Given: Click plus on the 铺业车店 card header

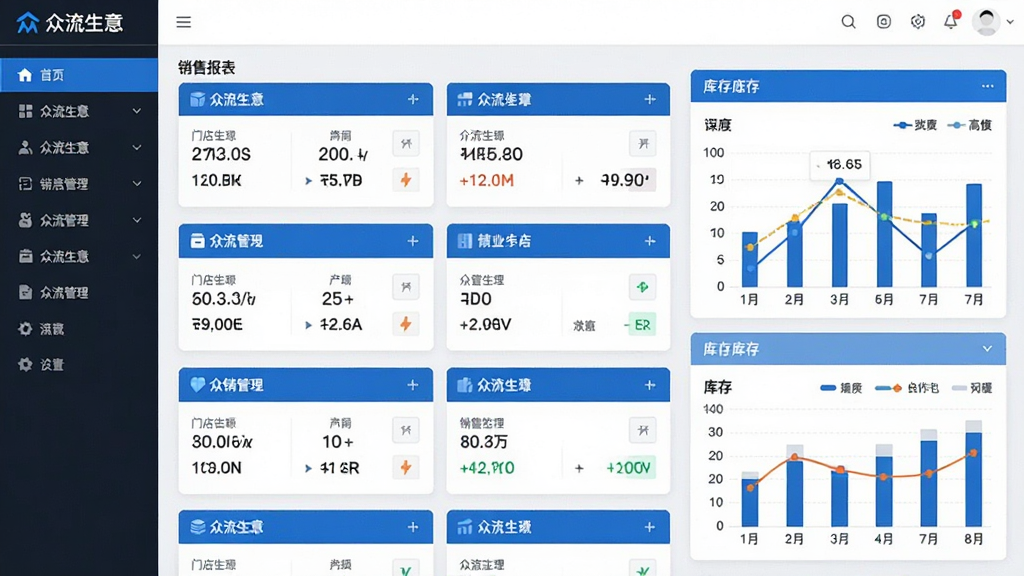Looking at the screenshot, I should click(x=650, y=241).
